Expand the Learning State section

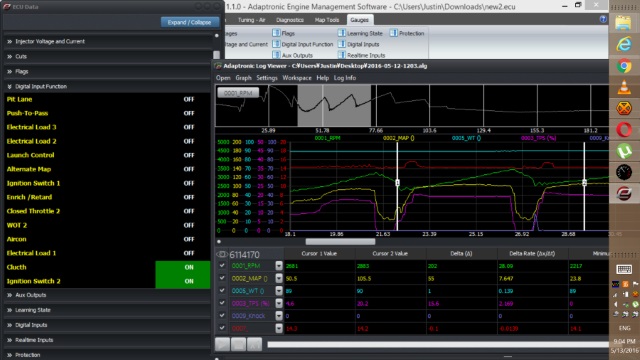108,310
